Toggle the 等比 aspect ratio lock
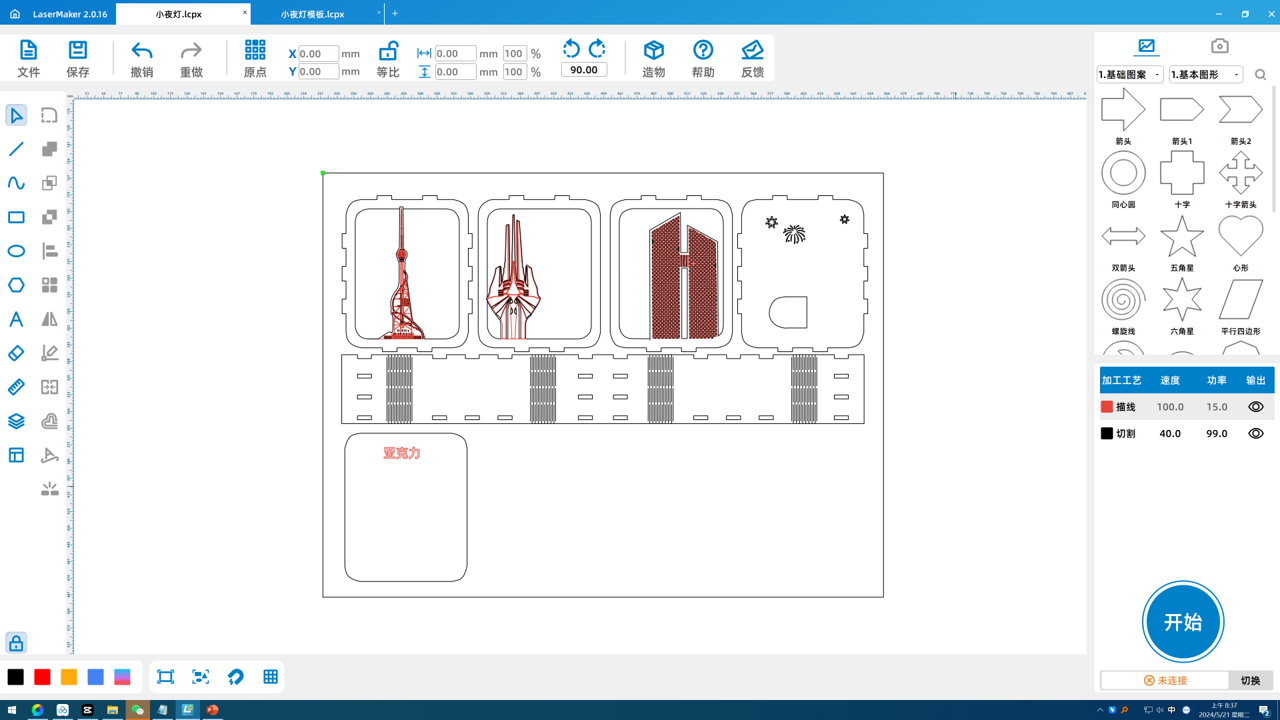This screenshot has height=720, width=1280. pyautogui.click(x=388, y=58)
